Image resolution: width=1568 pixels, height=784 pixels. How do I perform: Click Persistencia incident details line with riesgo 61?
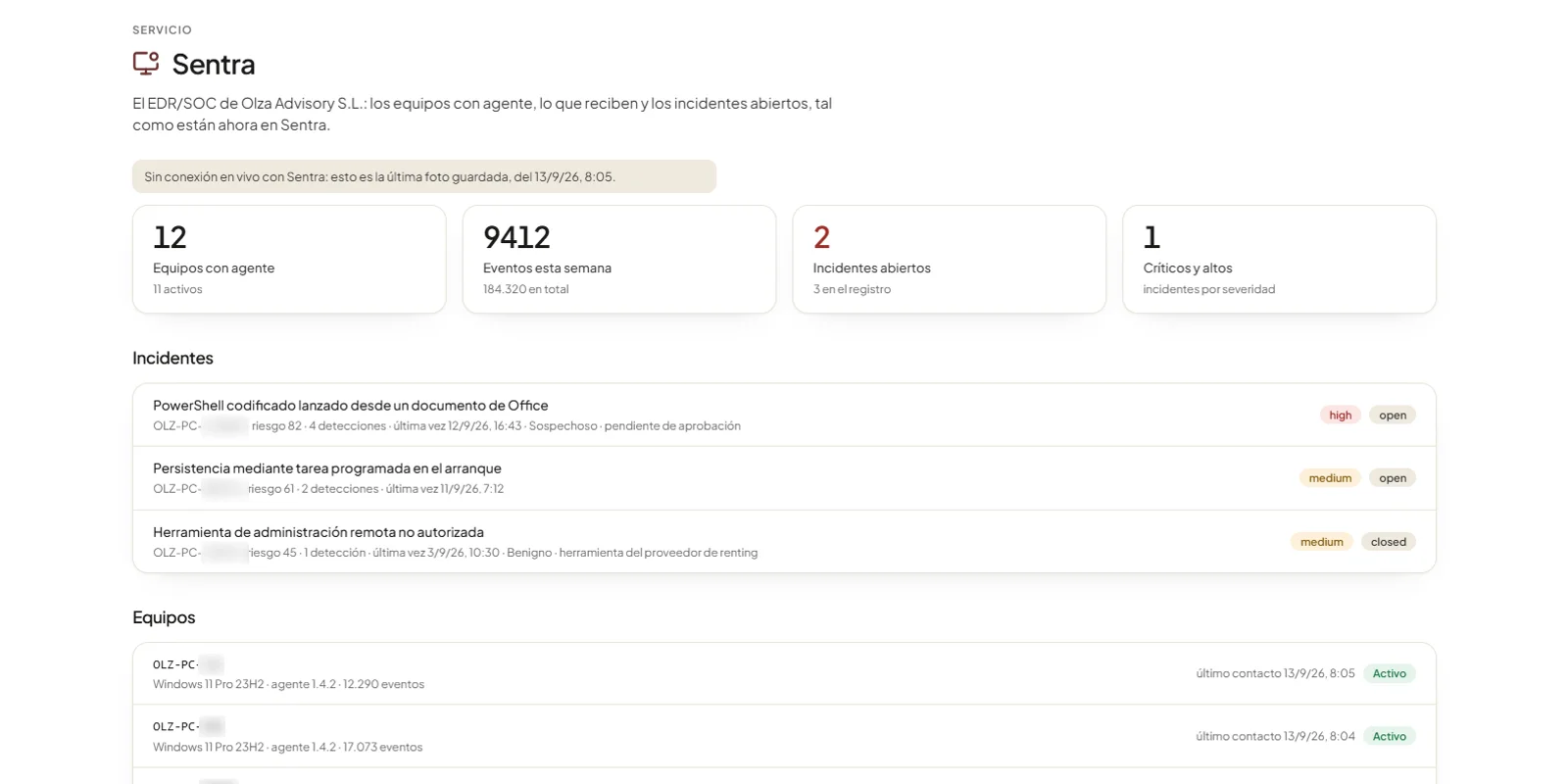coord(328,489)
